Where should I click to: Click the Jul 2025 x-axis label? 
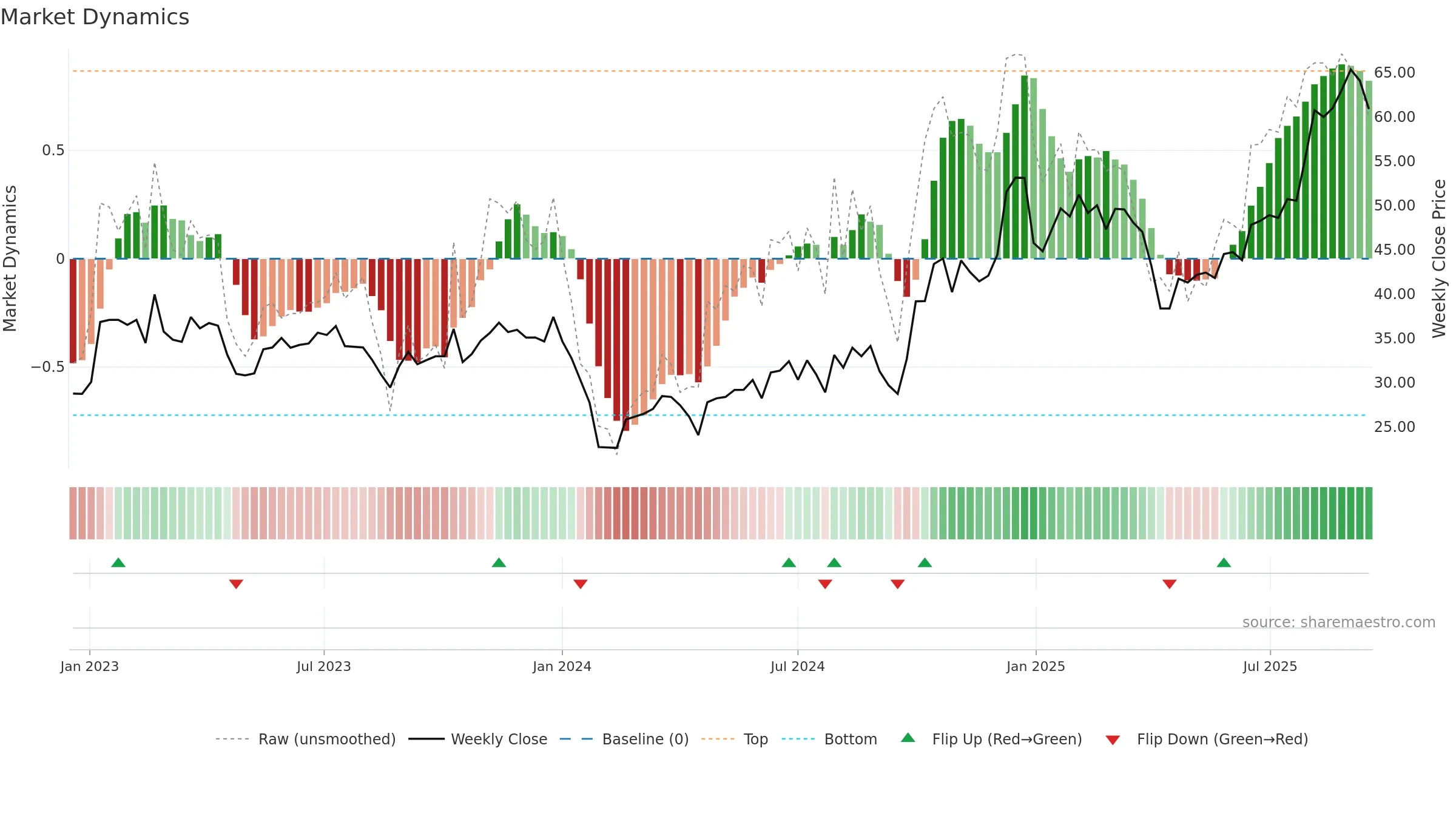pos(1270,666)
